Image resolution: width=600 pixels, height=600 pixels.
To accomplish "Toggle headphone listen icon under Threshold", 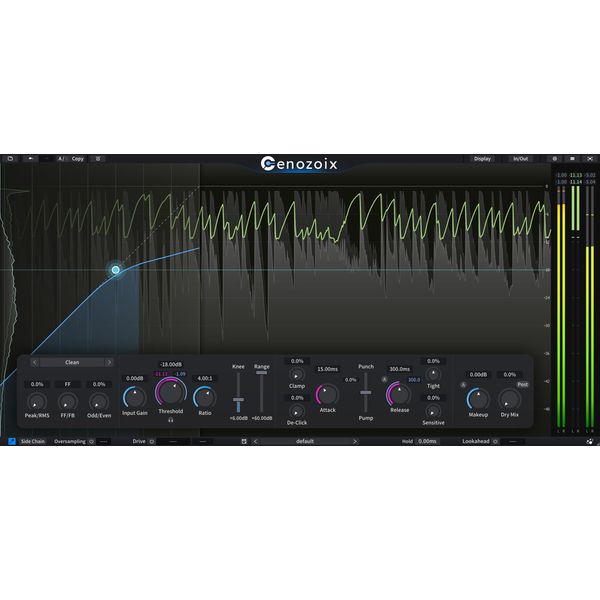I will click(171, 420).
